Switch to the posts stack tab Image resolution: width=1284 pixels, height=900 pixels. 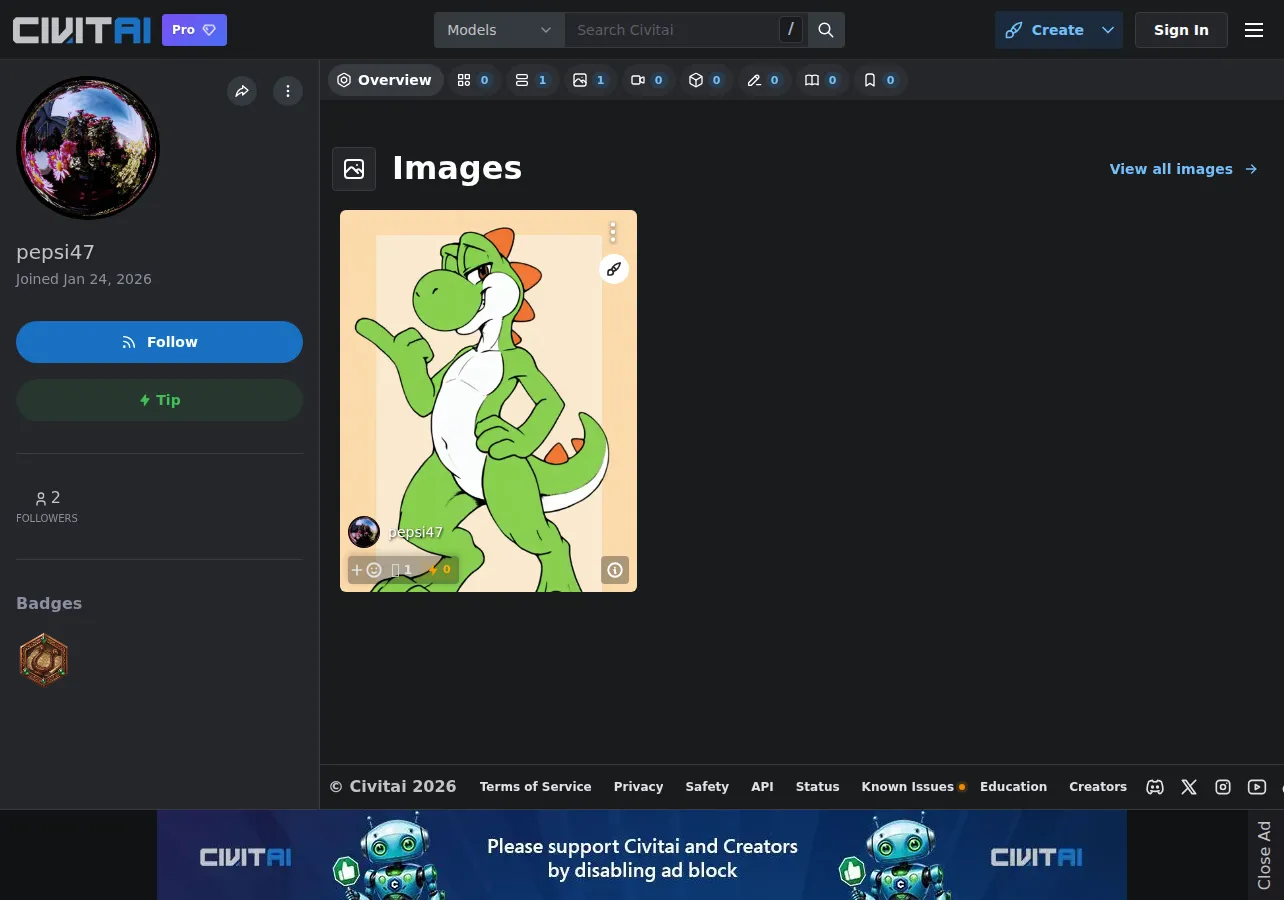[x=532, y=80]
